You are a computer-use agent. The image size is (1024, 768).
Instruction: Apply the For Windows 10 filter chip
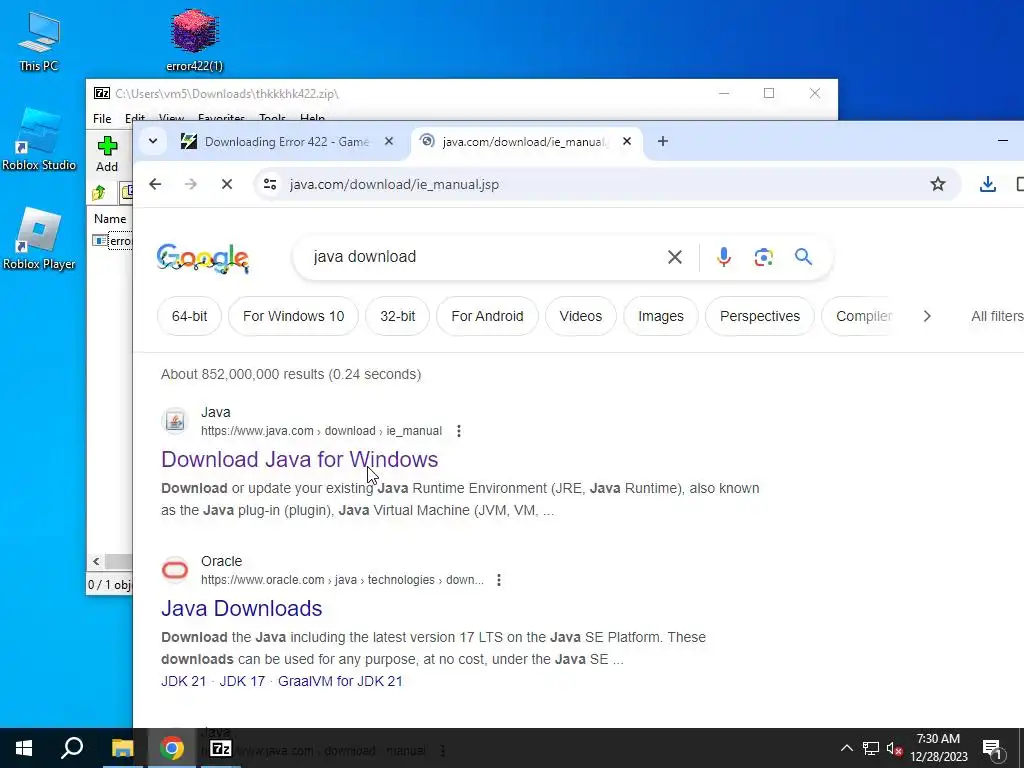293,316
